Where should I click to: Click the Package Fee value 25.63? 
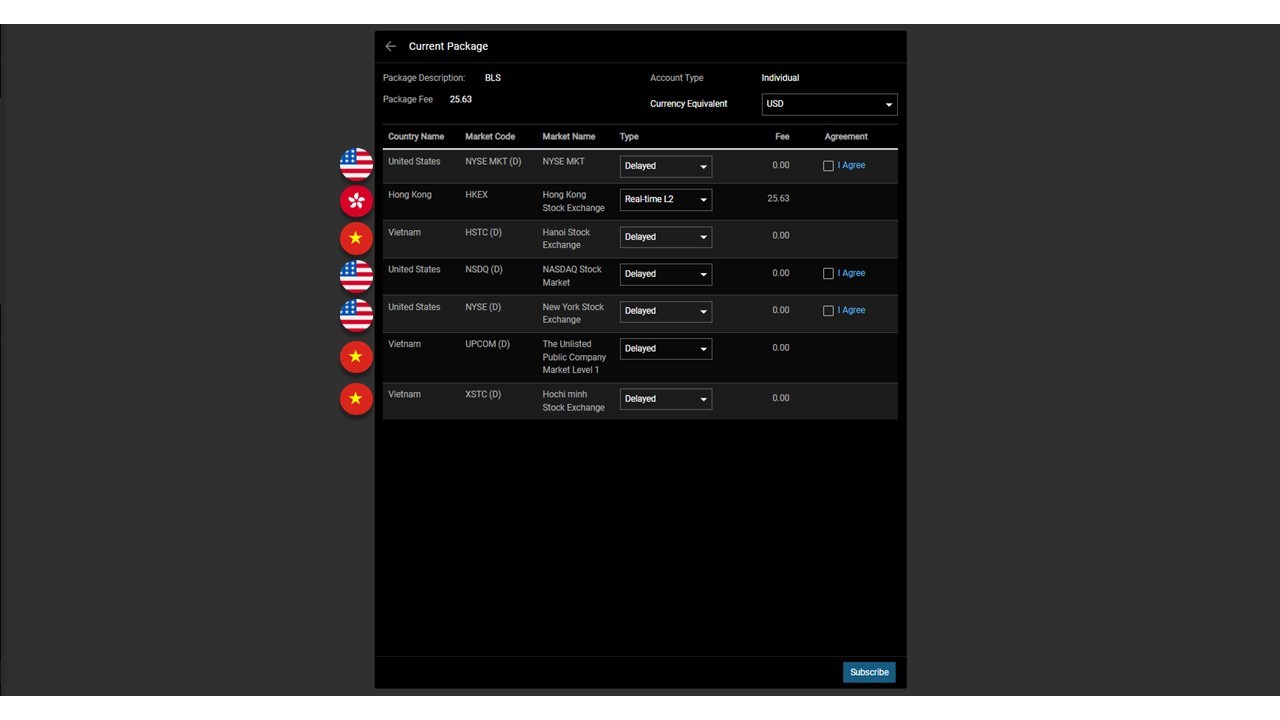(x=461, y=100)
